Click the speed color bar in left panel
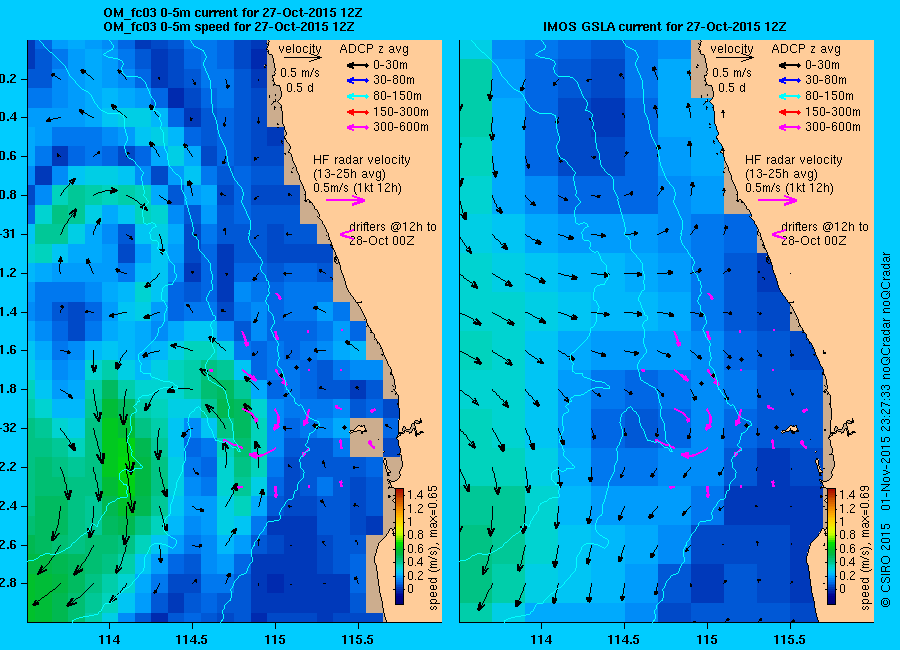900x650 pixels. pos(399,546)
